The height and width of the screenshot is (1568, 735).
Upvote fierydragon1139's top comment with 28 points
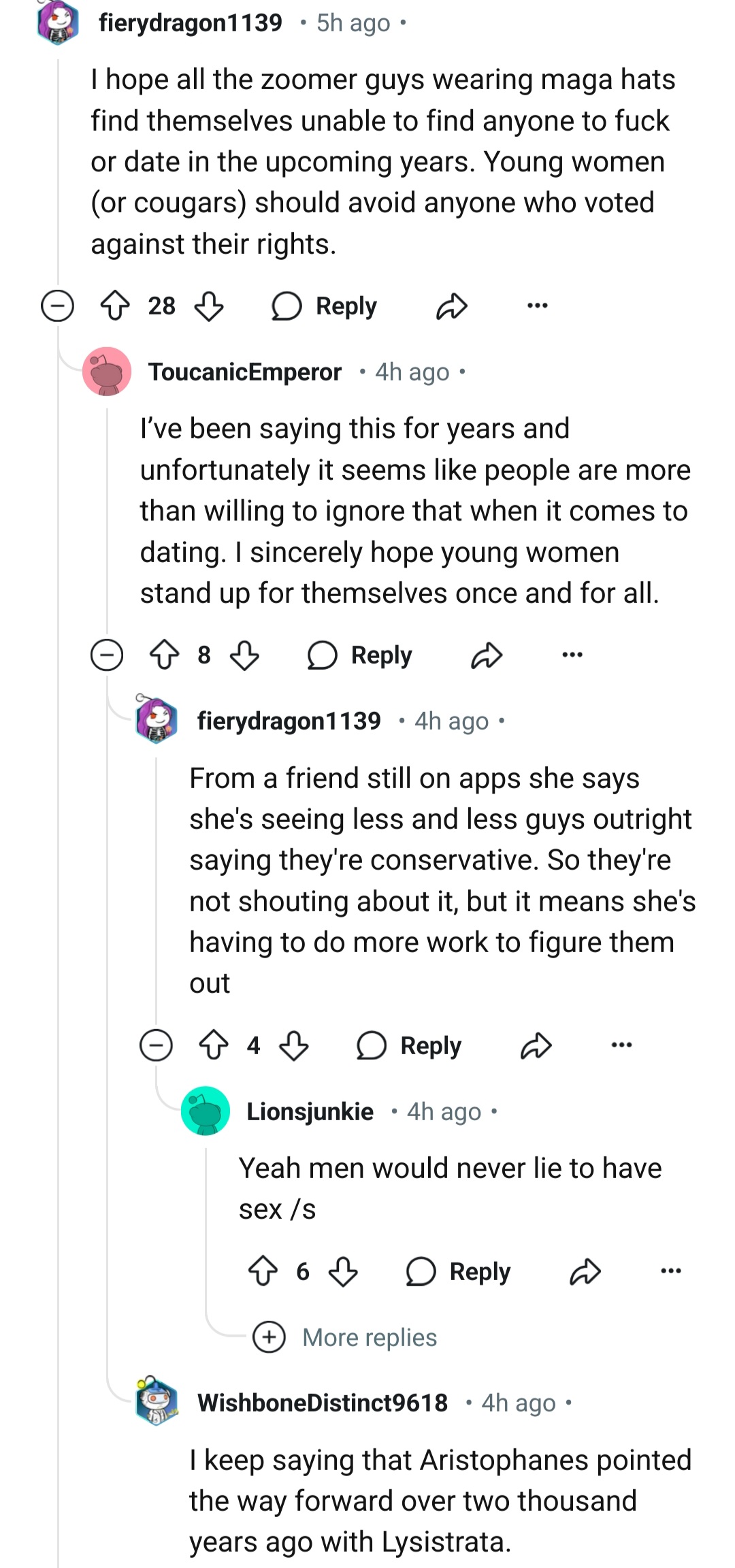pyautogui.click(x=115, y=306)
